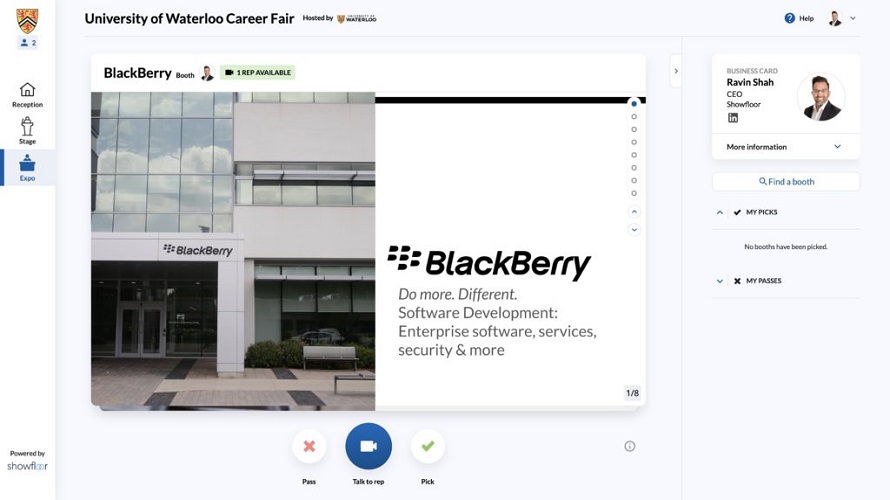Screen dimensions: 890x500
Task: Click the University of Waterloo Career Fair title
Action: 189,19
